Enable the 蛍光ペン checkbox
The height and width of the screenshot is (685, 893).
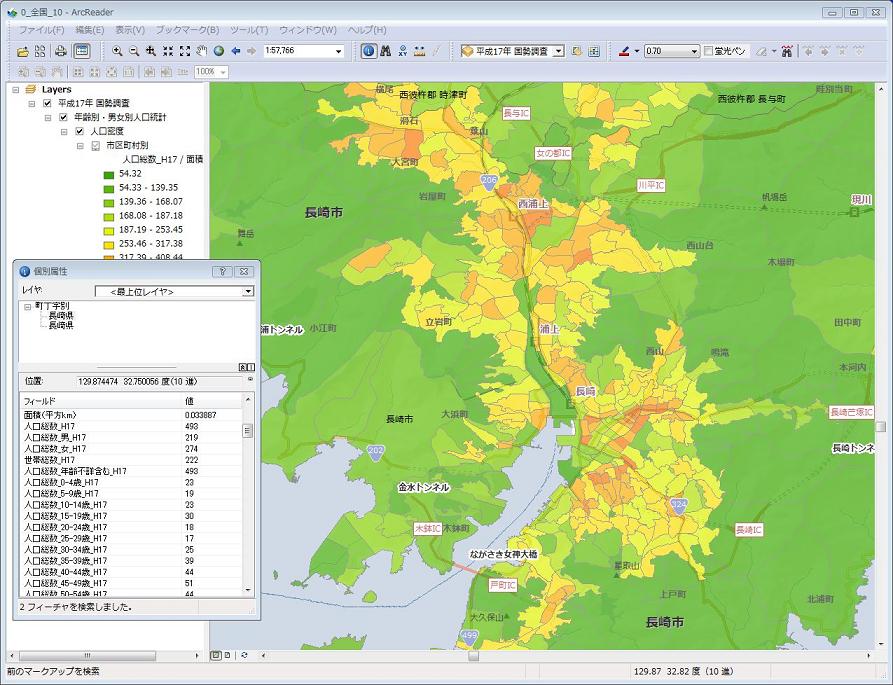(709, 51)
